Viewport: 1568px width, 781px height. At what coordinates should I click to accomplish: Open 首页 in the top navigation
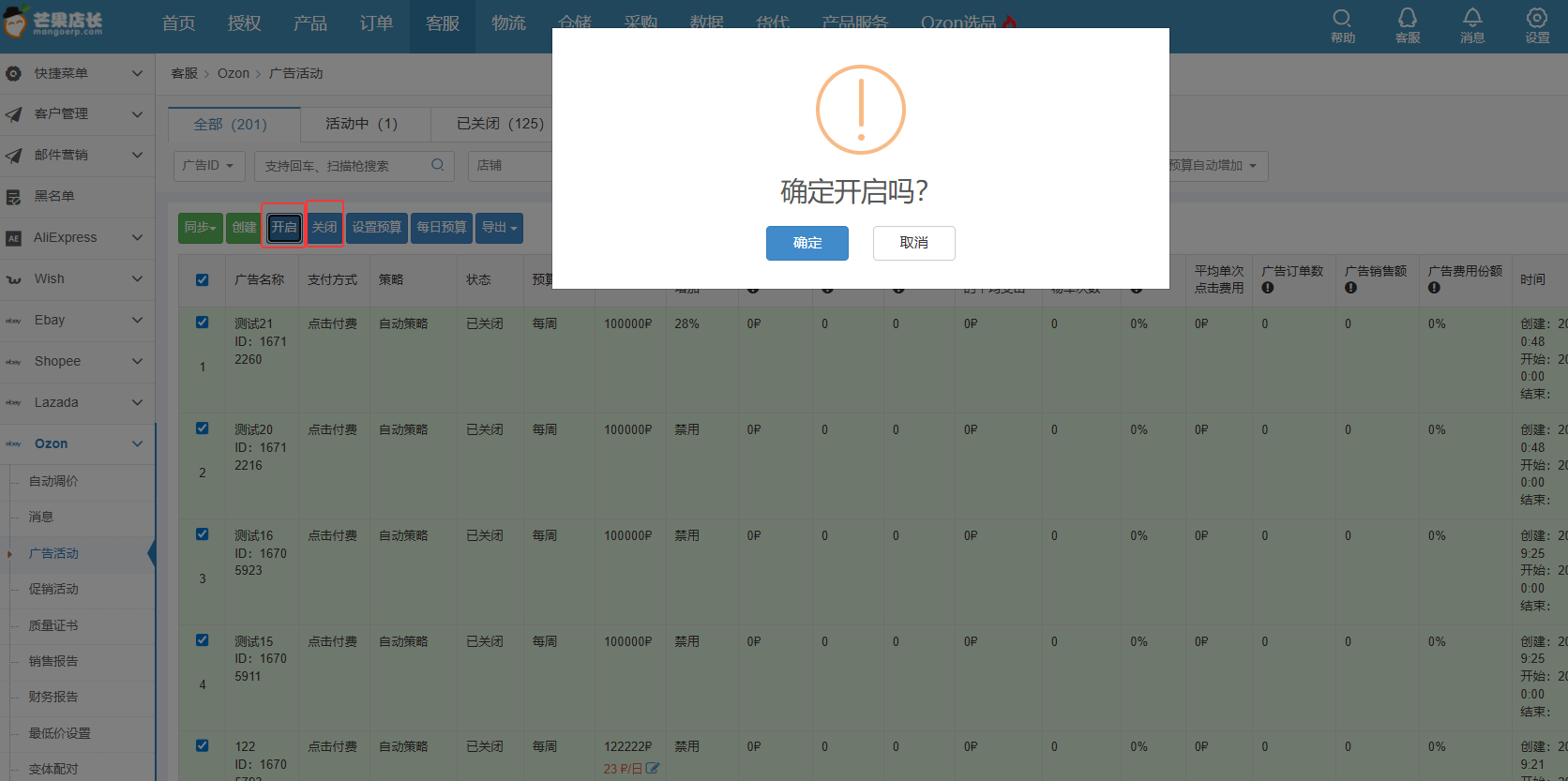click(x=178, y=23)
